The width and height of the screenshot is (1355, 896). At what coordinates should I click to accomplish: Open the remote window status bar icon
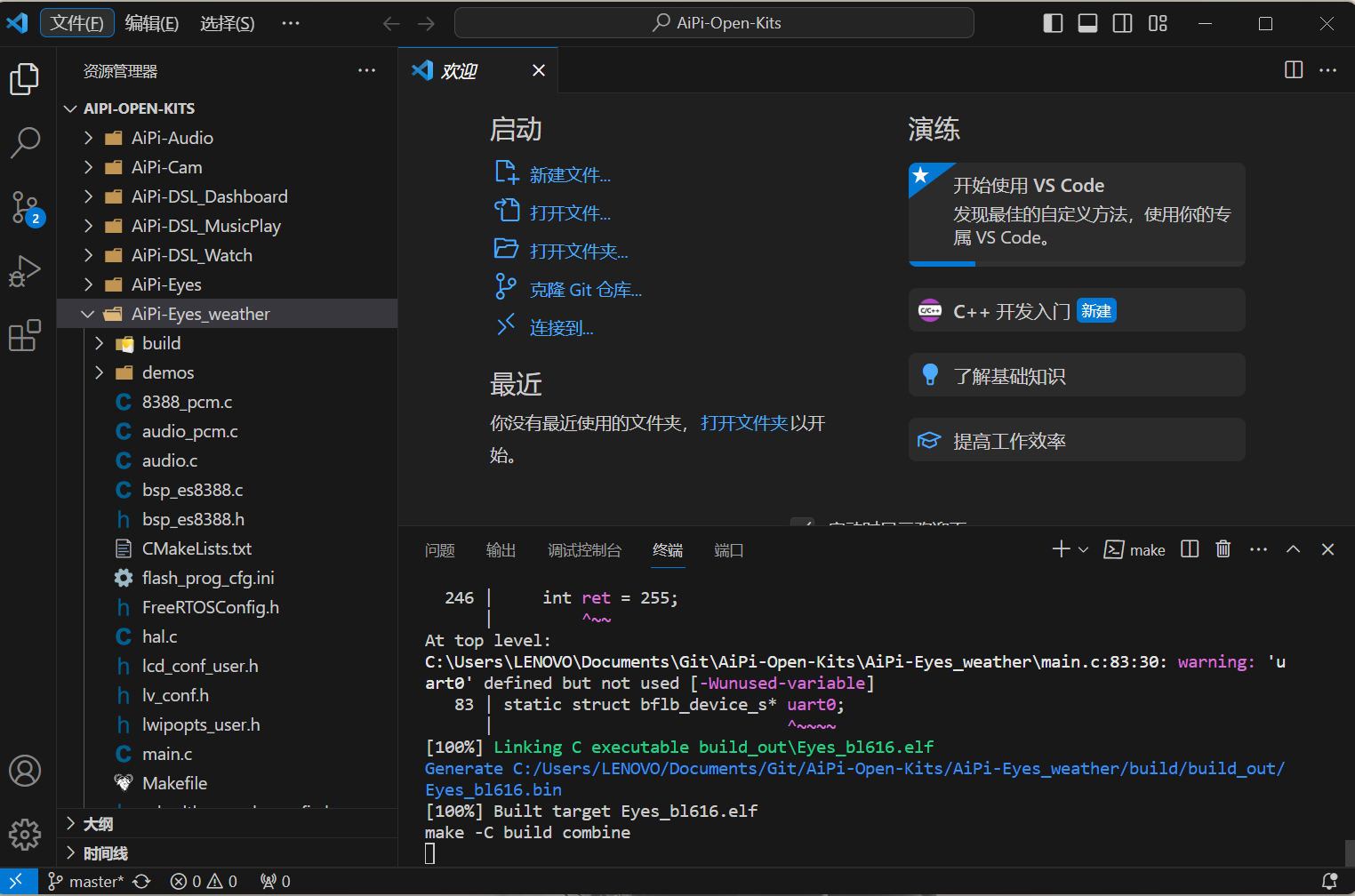tap(17, 881)
